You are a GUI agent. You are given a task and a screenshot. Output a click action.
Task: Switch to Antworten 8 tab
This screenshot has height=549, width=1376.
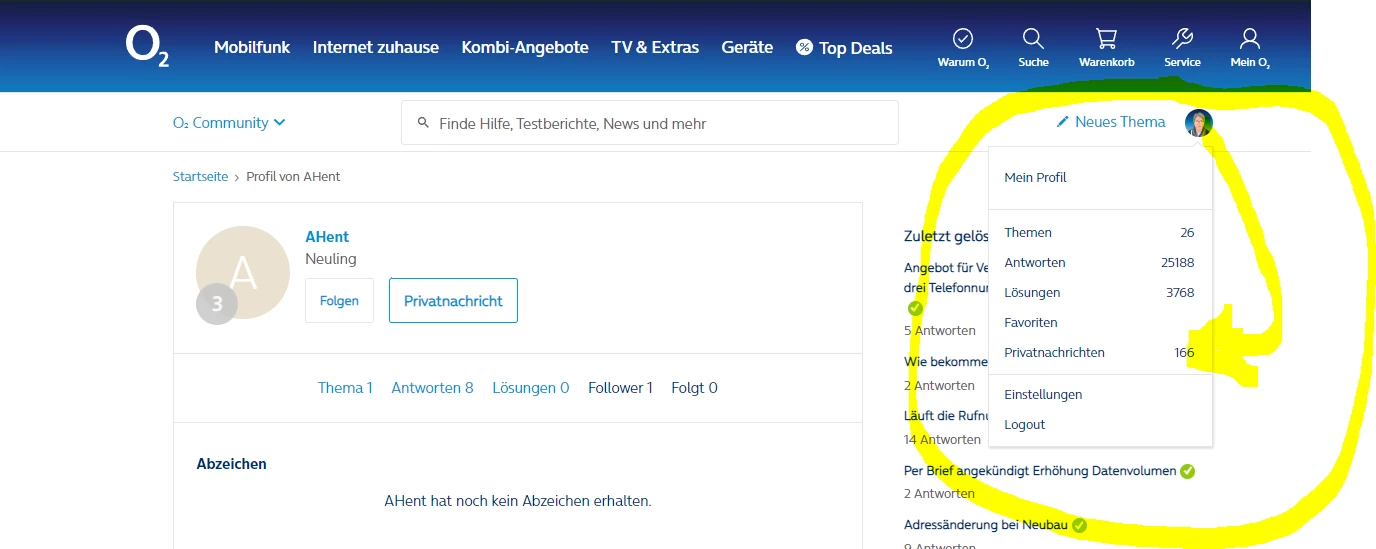(432, 387)
